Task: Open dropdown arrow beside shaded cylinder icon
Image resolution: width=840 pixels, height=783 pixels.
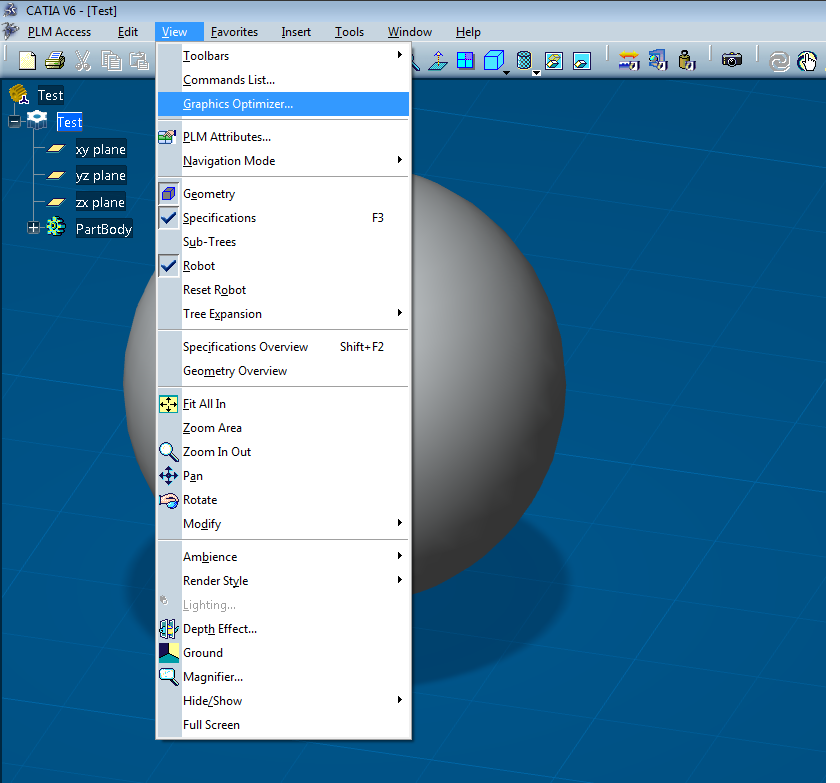Action: (536, 73)
